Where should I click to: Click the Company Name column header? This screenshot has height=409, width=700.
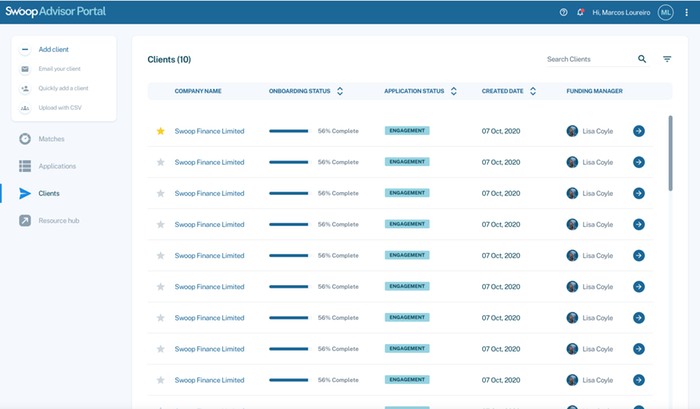(198, 91)
